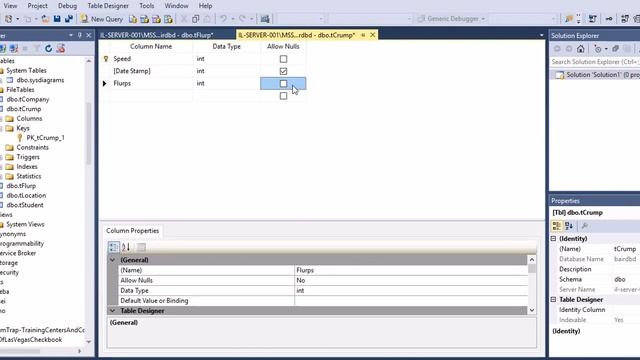
Task: Select the PK_tCrump_1 key
Action: (x=45, y=138)
